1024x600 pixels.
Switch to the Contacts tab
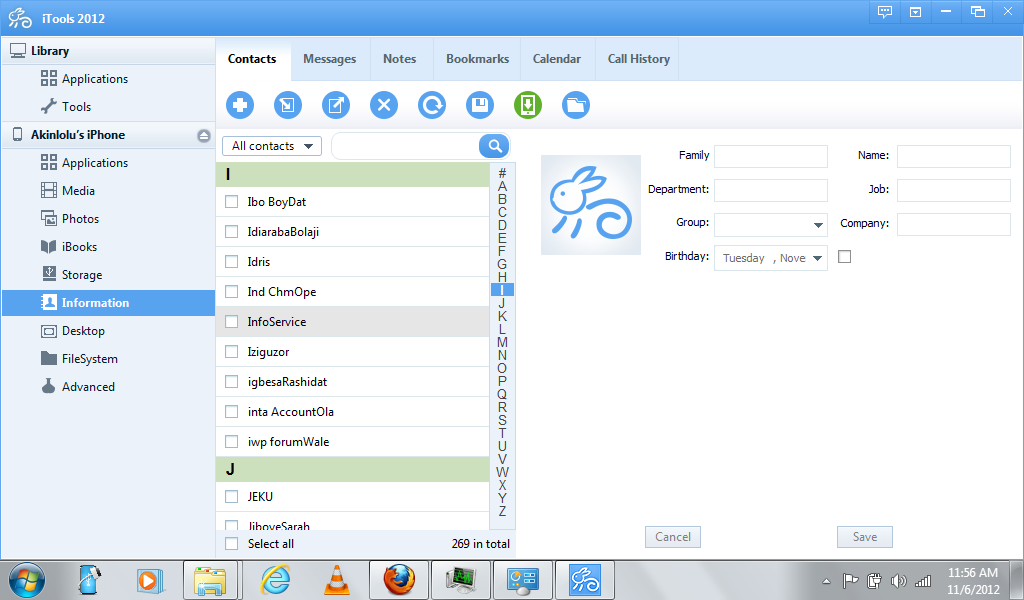pos(252,59)
